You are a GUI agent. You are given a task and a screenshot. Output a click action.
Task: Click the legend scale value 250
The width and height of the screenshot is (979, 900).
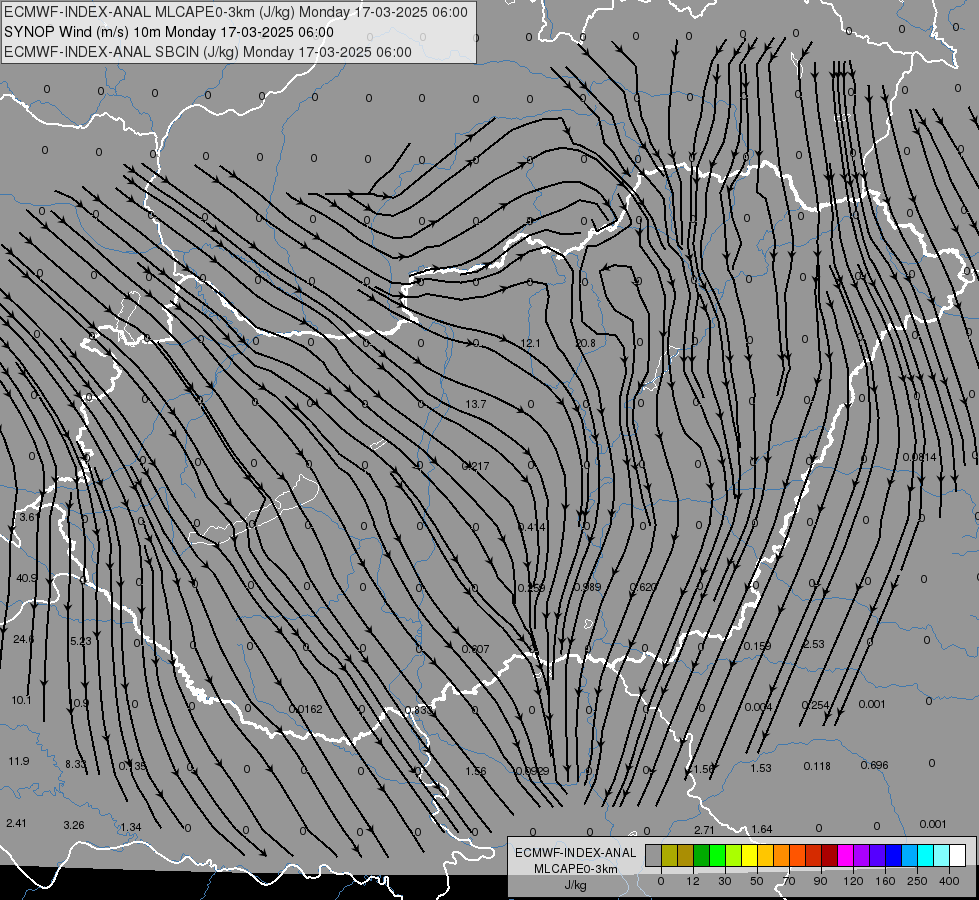[x=917, y=881]
